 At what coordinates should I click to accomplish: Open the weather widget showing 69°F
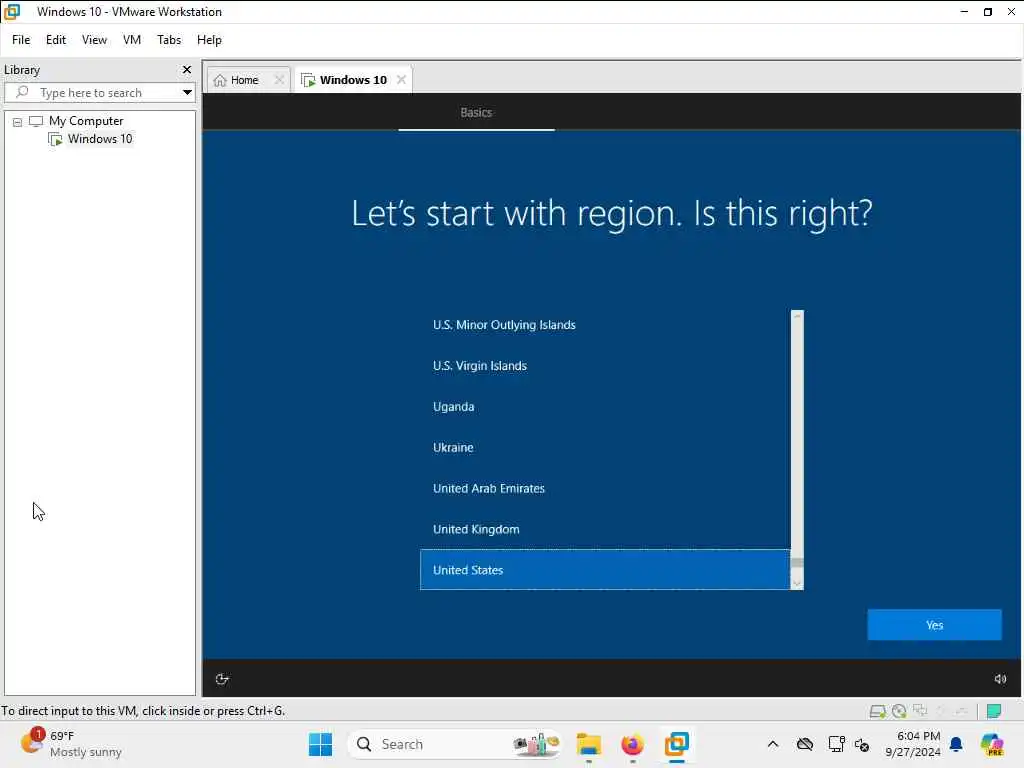click(x=71, y=744)
